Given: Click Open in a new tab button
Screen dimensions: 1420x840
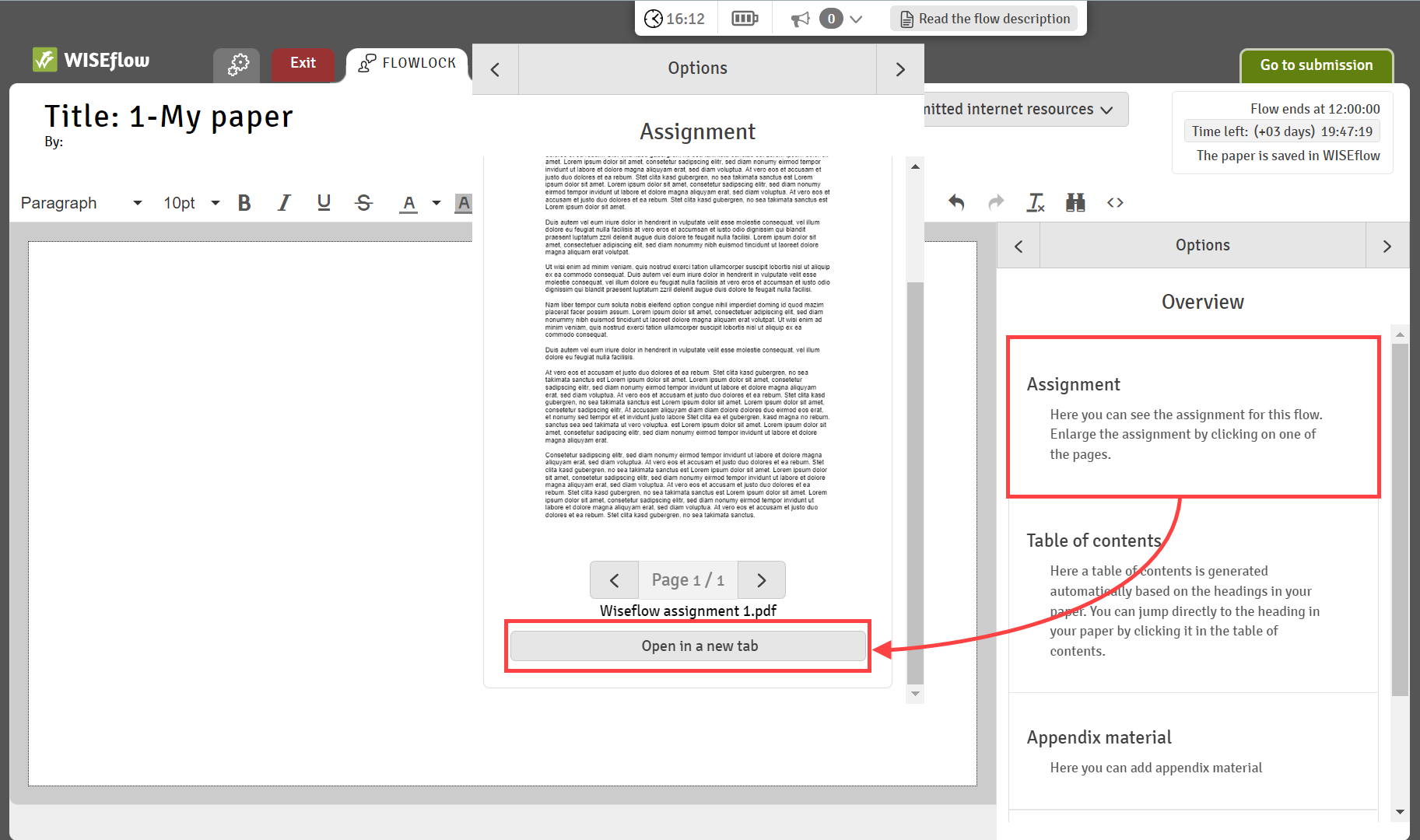Looking at the screenshot, I should (688, 646).
